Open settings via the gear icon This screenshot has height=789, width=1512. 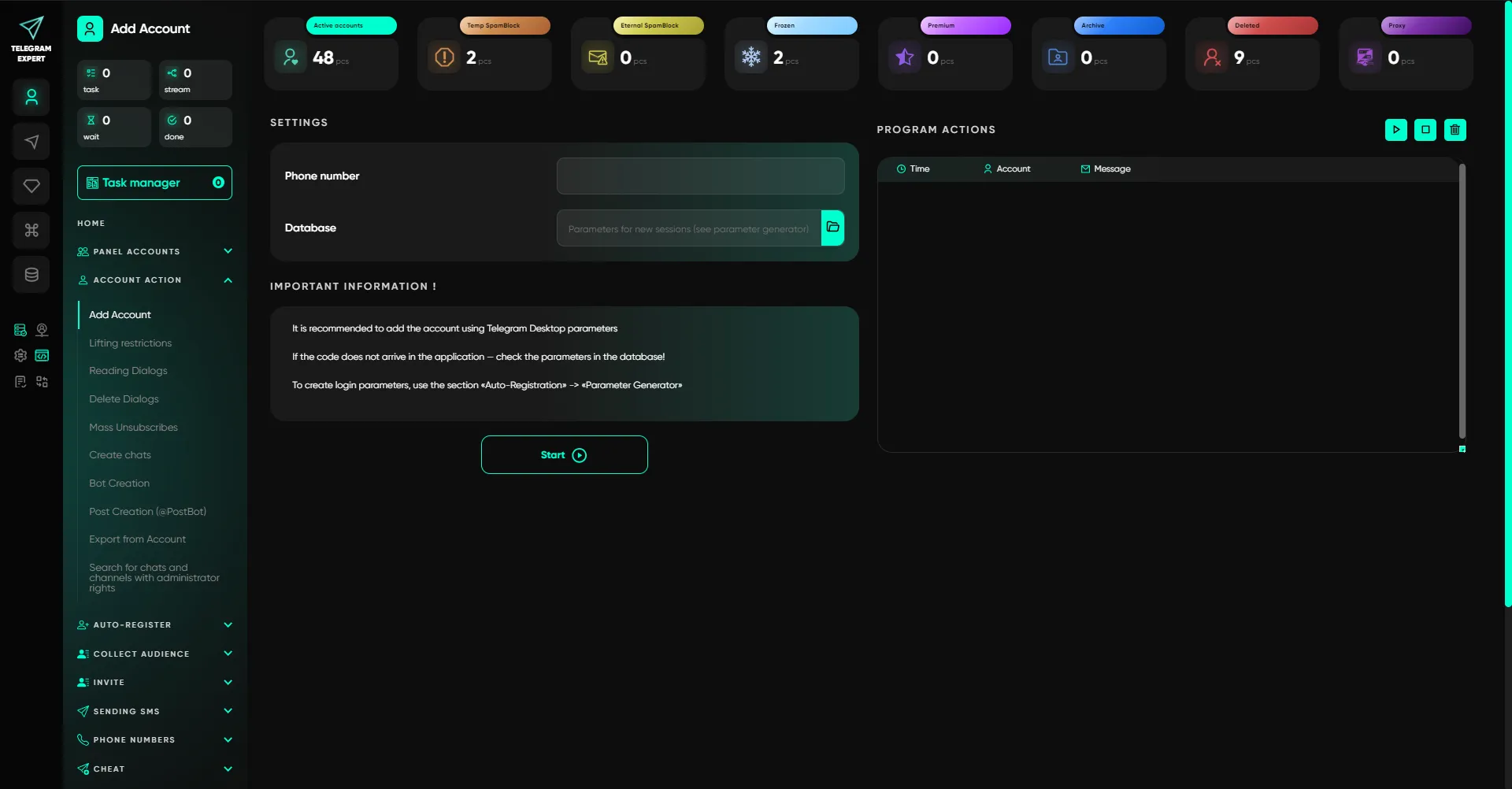tap(20, 356)
